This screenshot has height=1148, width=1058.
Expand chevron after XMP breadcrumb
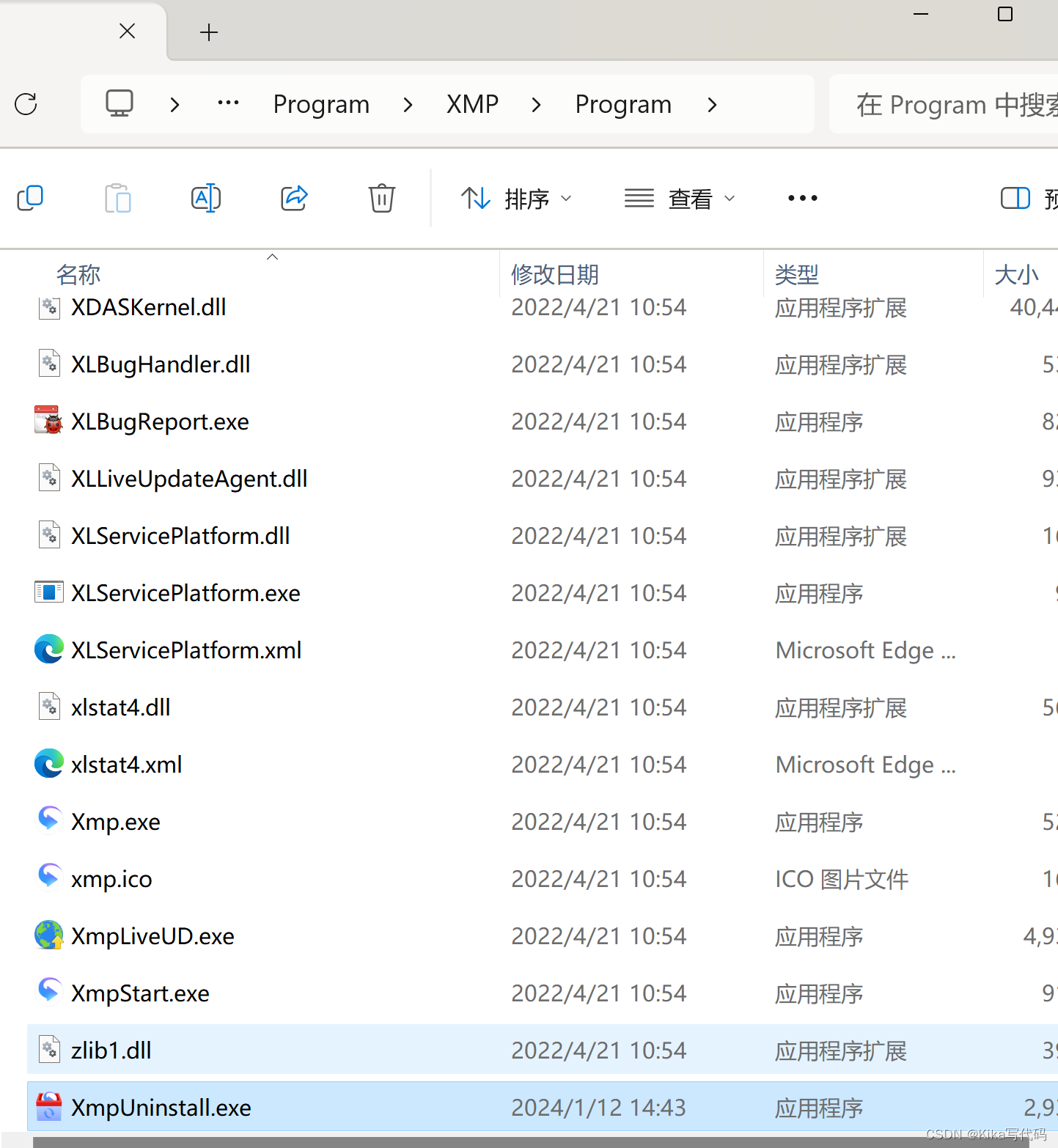[x=536, y=105]
